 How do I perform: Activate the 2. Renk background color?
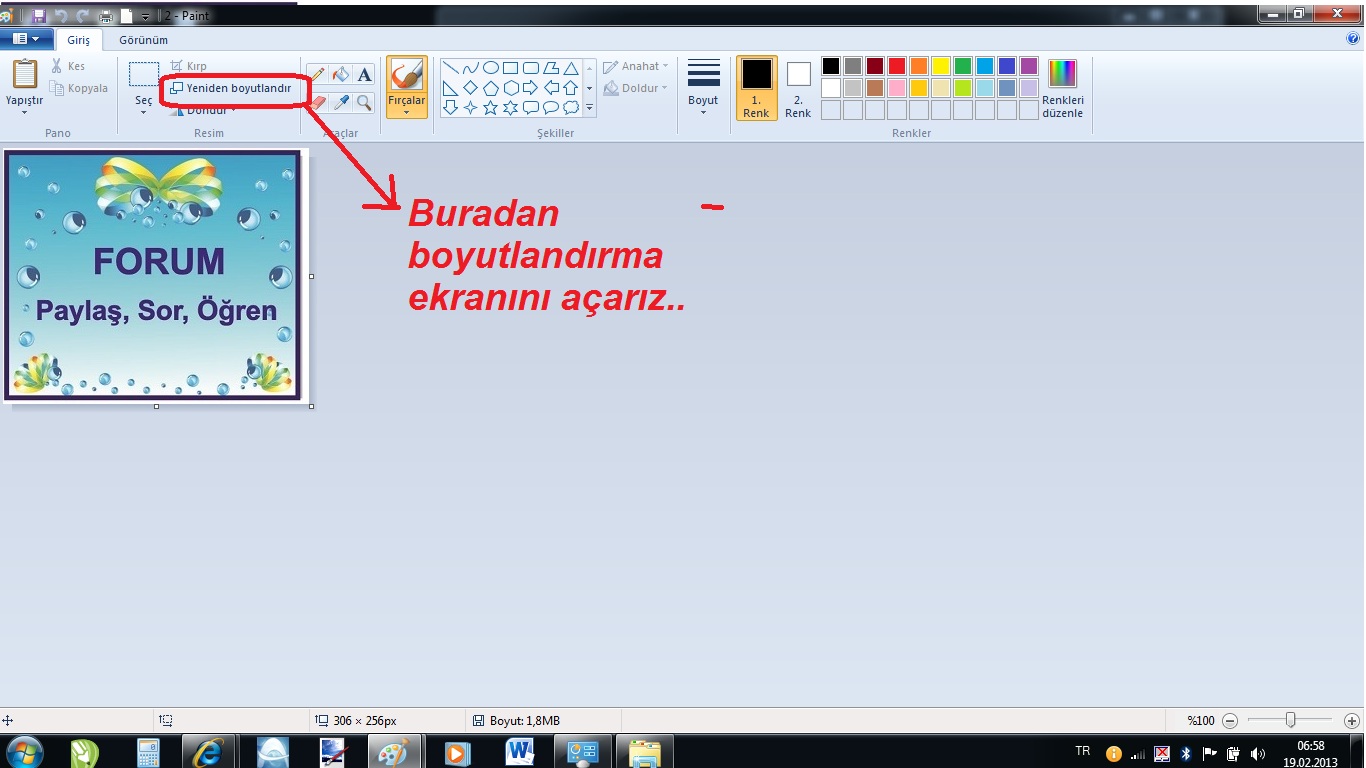click(x=798, y=88)
